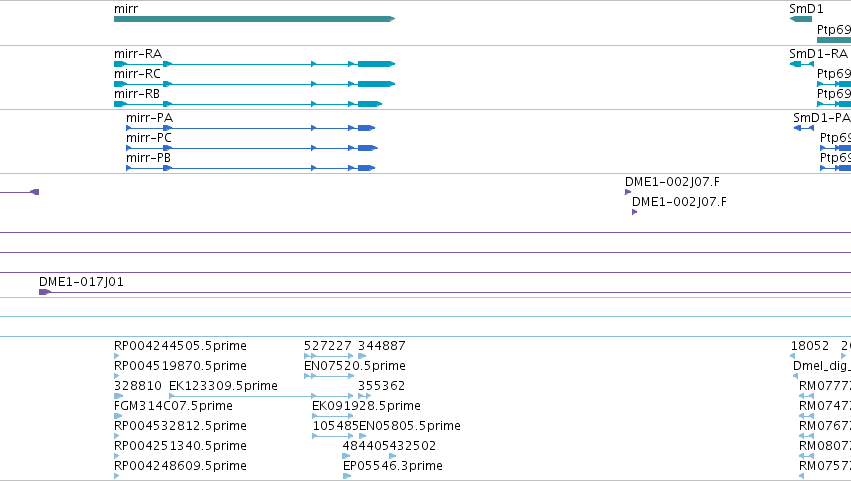Select the mirr-PC protein feature arrow

click(252, 148)
